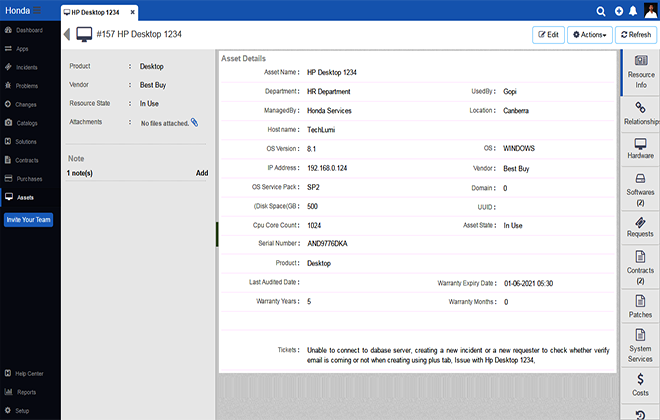Image resolution: width=660 pixels, height=420 pixels.
Task: Click the Honda brand name
Action: (x=17, y=11)
